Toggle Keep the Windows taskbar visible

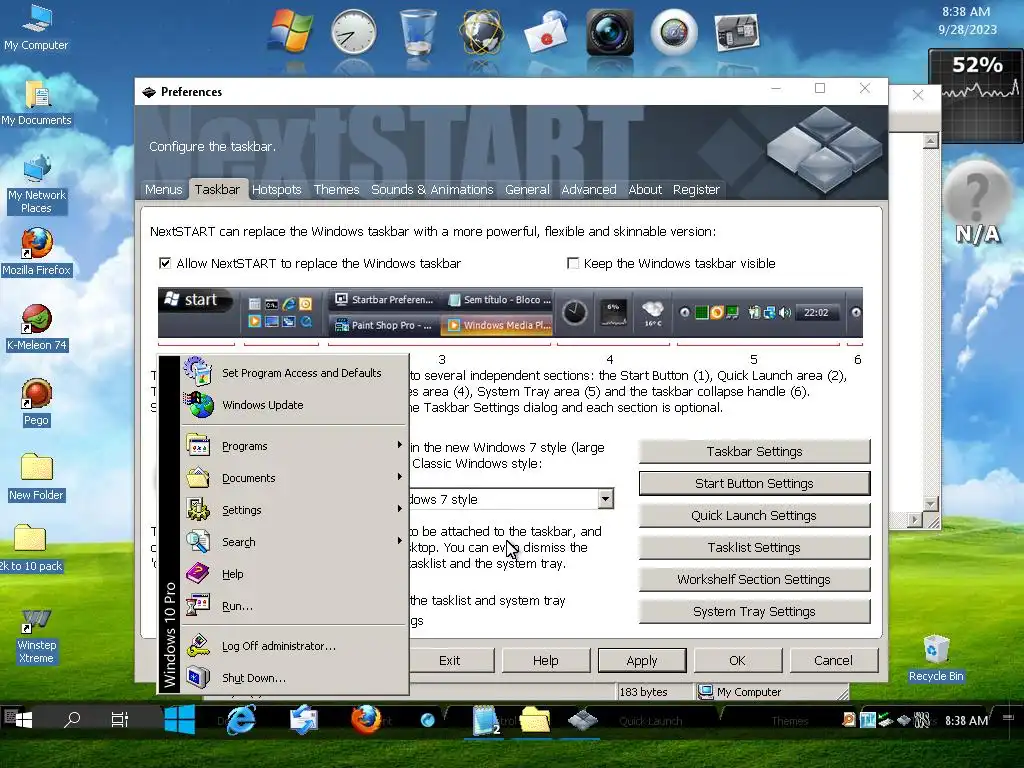573,263
